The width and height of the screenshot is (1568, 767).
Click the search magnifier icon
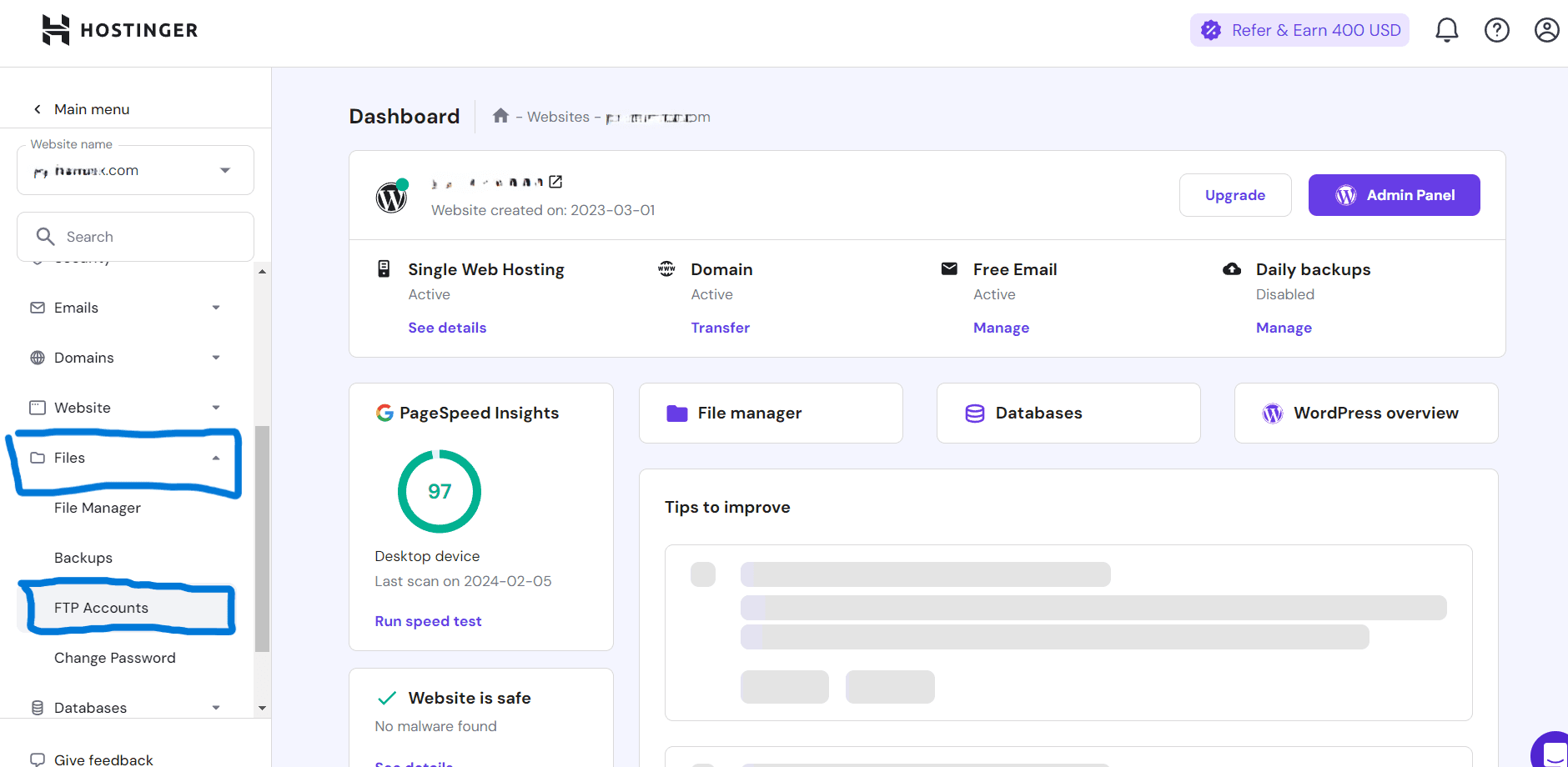[x=46, y=237]
